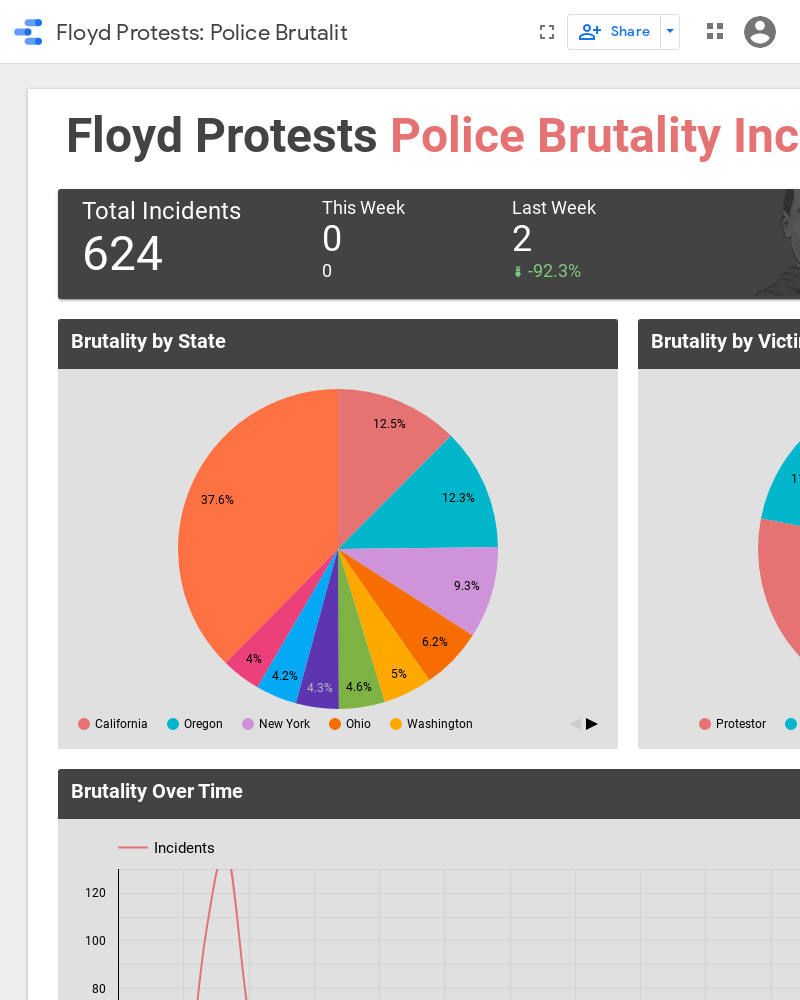
Task: Open the user account avatar
Action: click(760, 32)
